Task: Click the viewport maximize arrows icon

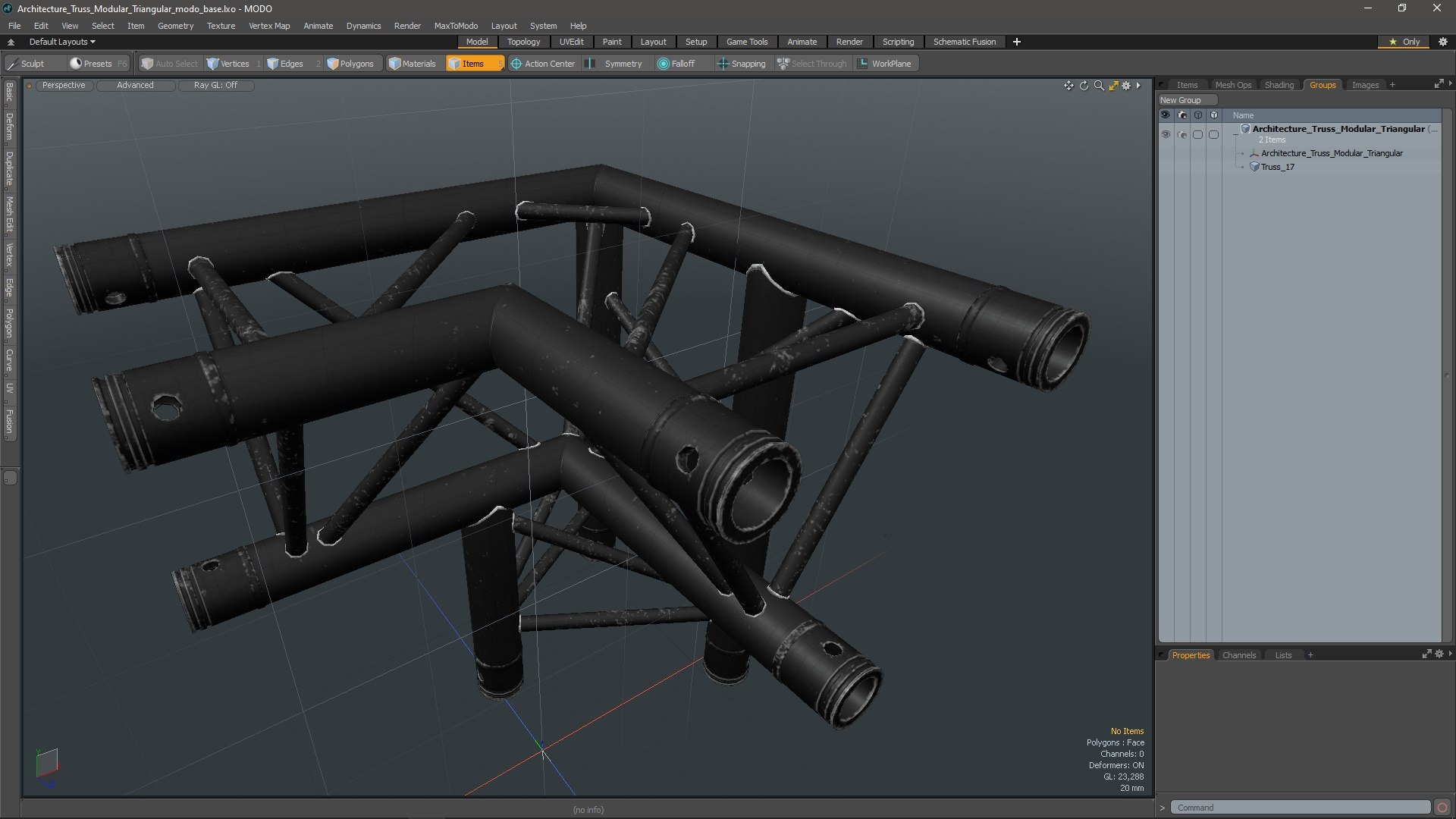Action: (x=1113, y=86)
